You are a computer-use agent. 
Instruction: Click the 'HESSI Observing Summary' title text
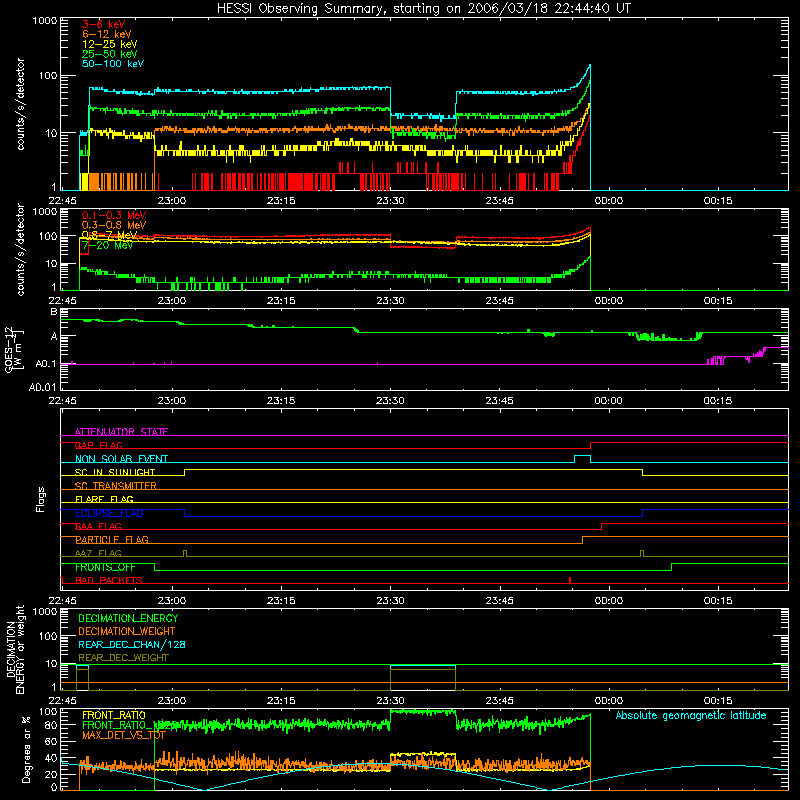tap(302, 9)
